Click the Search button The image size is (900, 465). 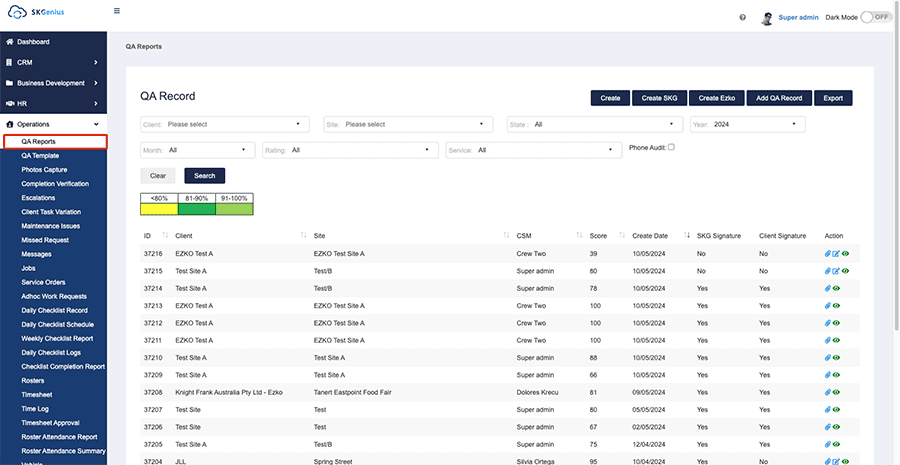coord(204,175)
